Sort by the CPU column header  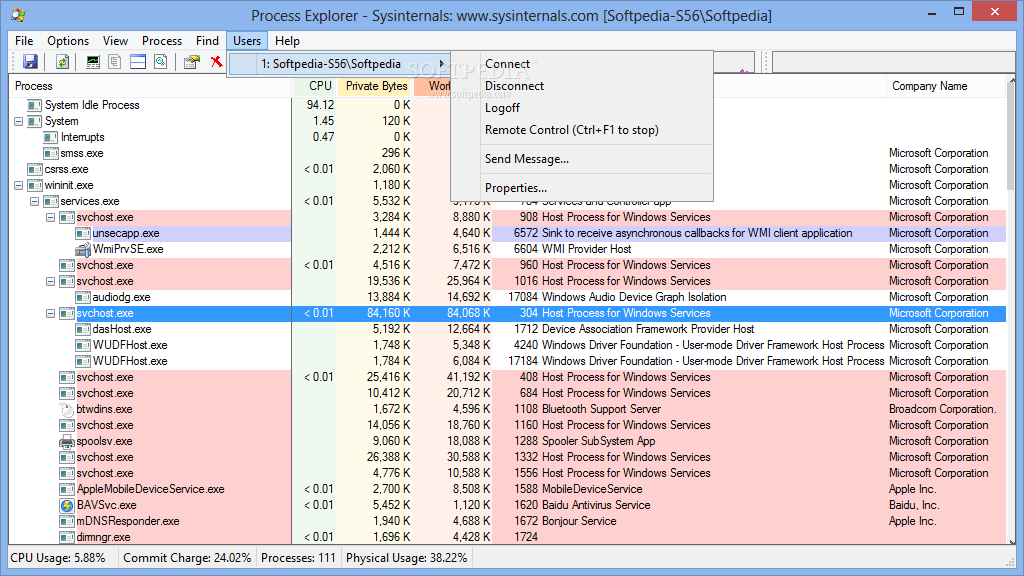pos(314,86)
